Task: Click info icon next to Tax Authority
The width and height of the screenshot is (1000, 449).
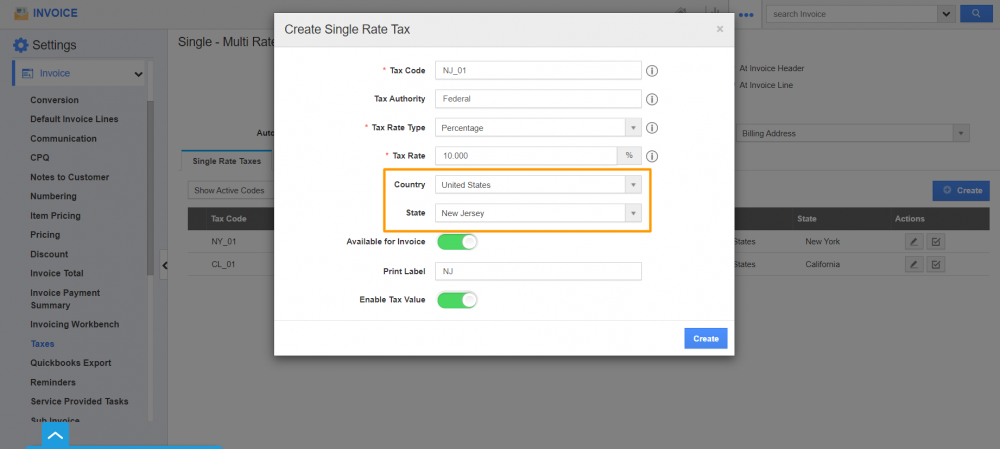Action: coord(652,99)
